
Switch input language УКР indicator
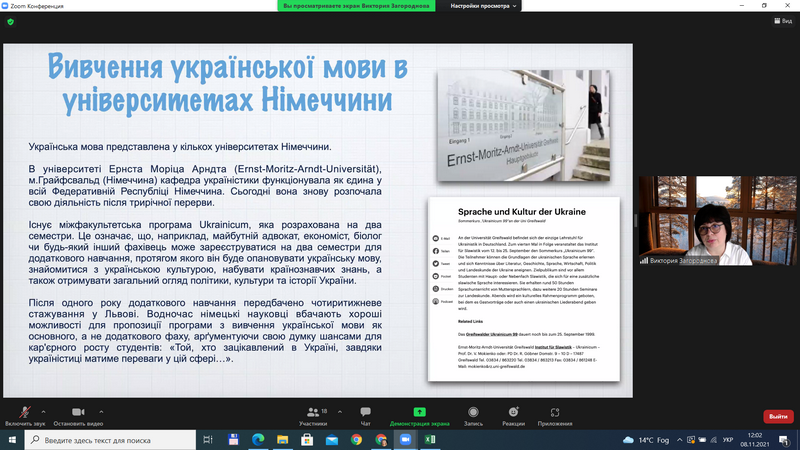click(728, 440)
